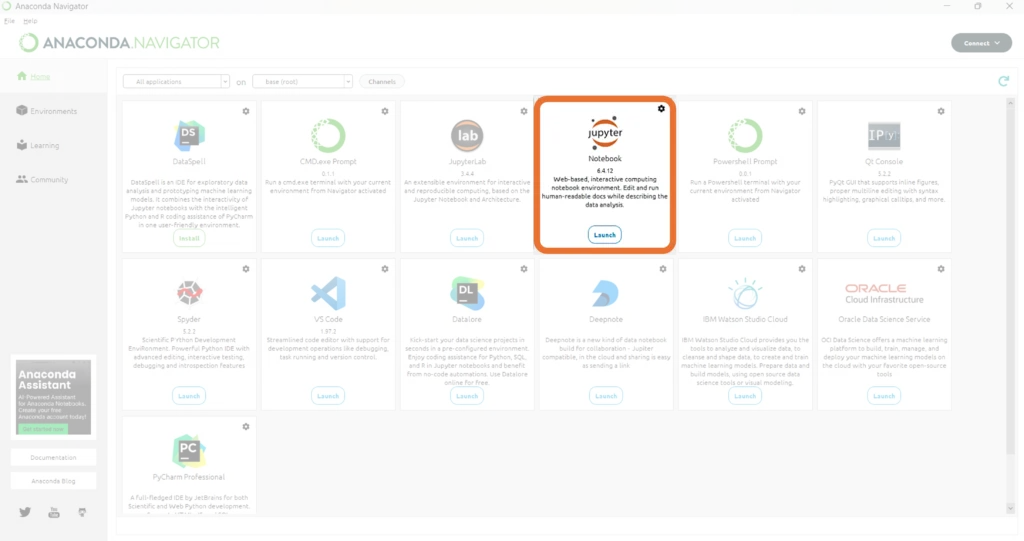Open gear settings on Oracle Data Science card

pos(941,269)
